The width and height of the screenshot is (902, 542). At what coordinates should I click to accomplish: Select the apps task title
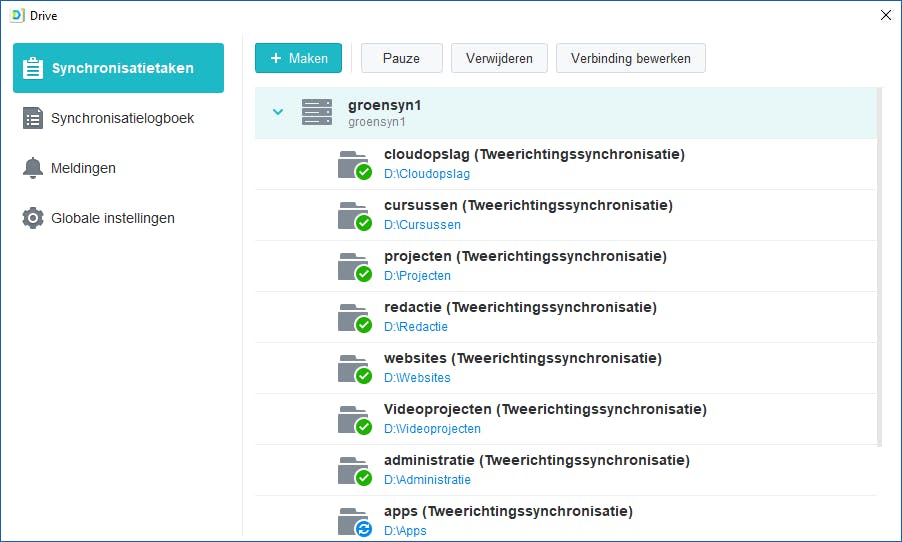click(509, 512)
